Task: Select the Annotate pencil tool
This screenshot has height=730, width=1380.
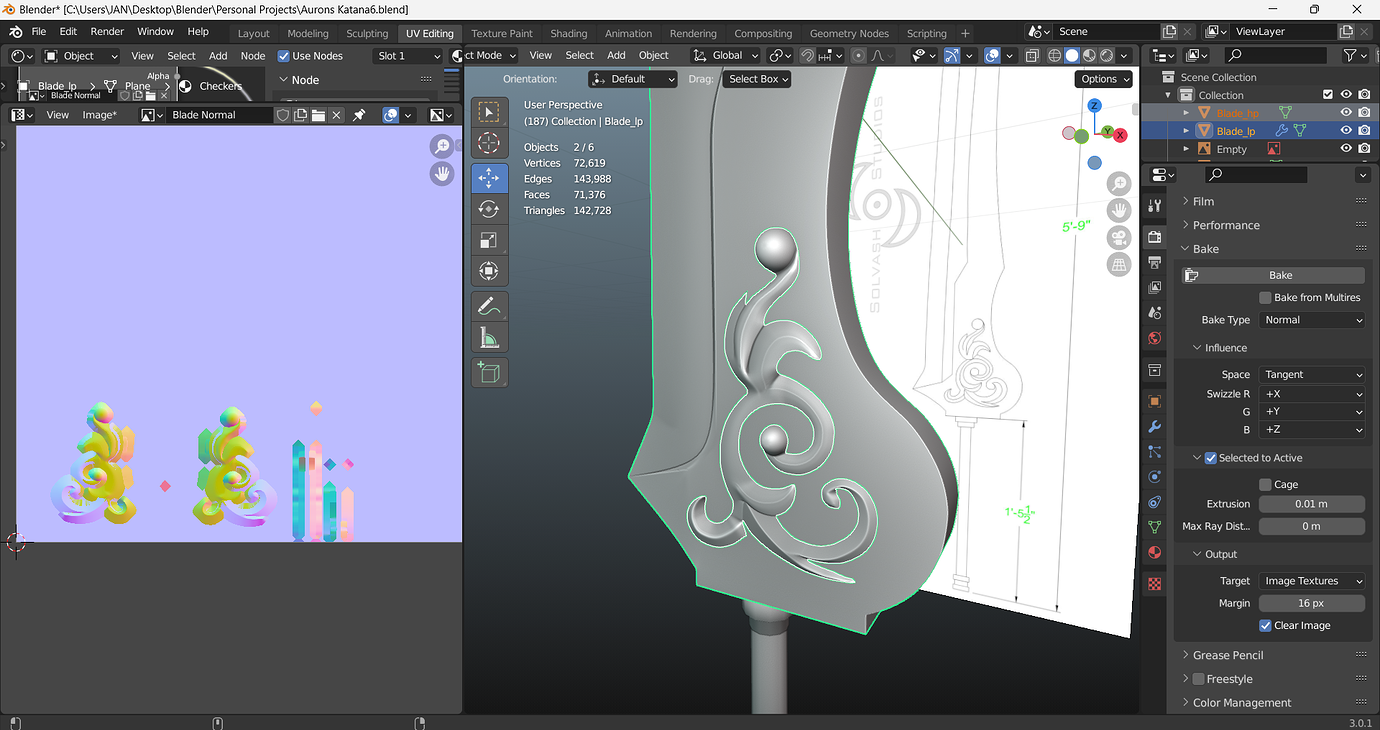Action: click(489, 306)
